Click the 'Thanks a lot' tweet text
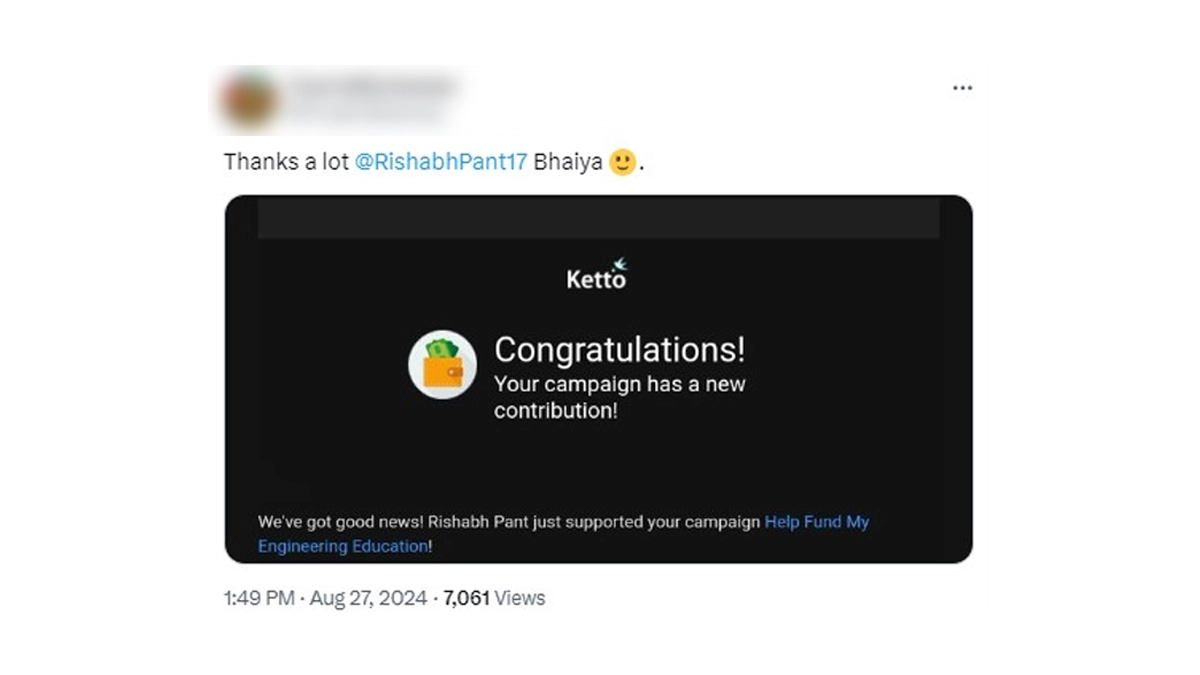Image resolution: width=1200 pixels, height=675 pixels. [x=286, y=162]
